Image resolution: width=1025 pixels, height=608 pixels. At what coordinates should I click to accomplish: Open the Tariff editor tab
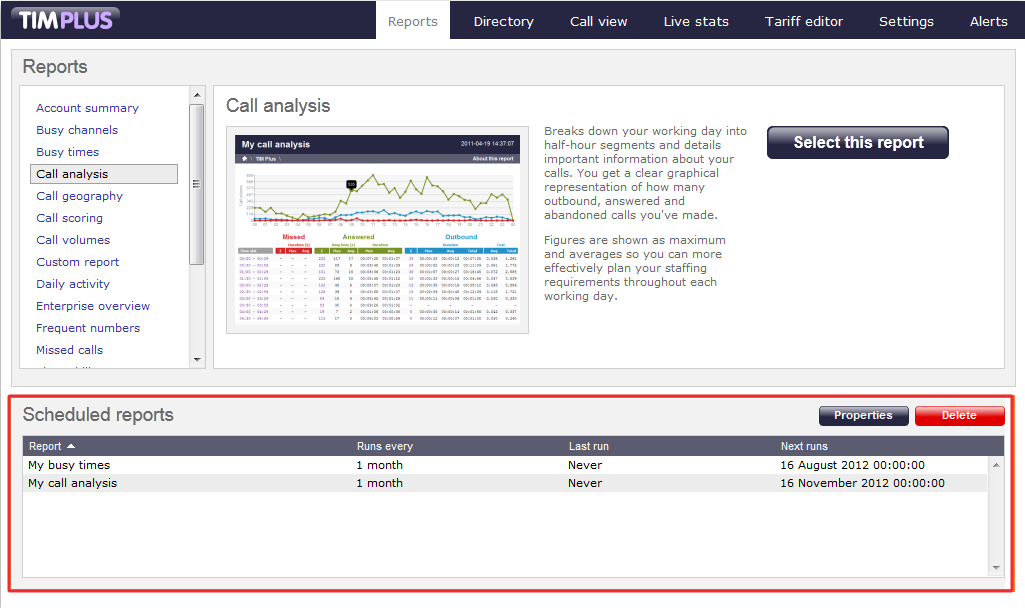(x=803, y=21)
